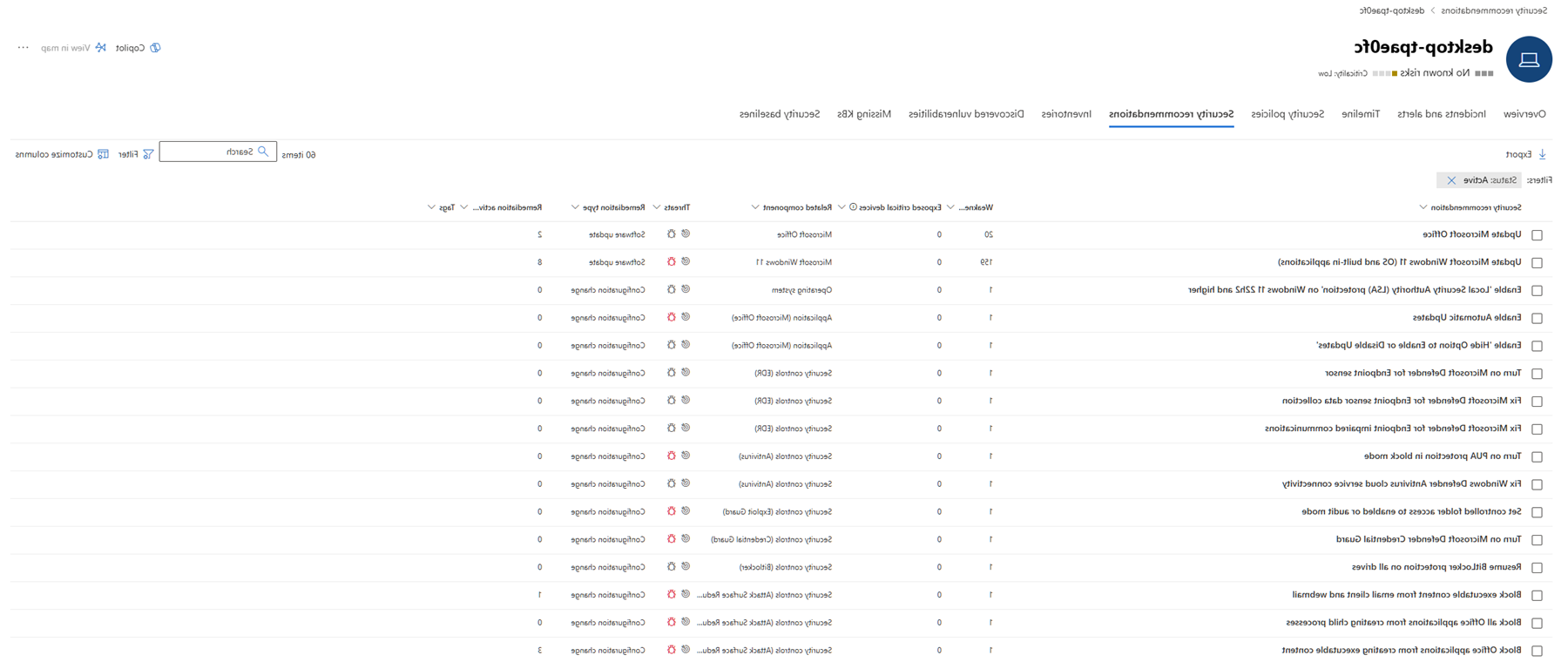Click the 'Operating system' related component cell
The image size is (1568, 662).
801,290
